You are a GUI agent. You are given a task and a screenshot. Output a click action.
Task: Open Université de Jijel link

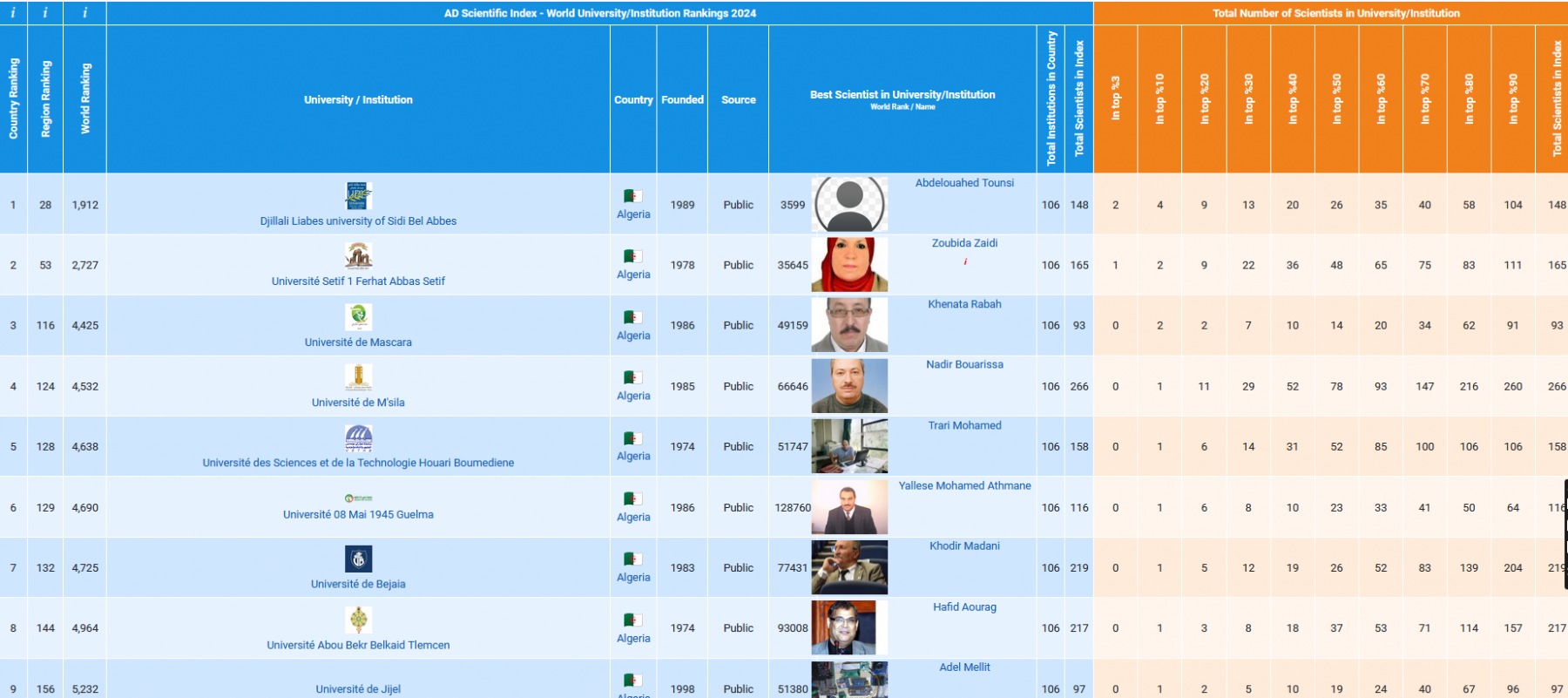point(358,689)
